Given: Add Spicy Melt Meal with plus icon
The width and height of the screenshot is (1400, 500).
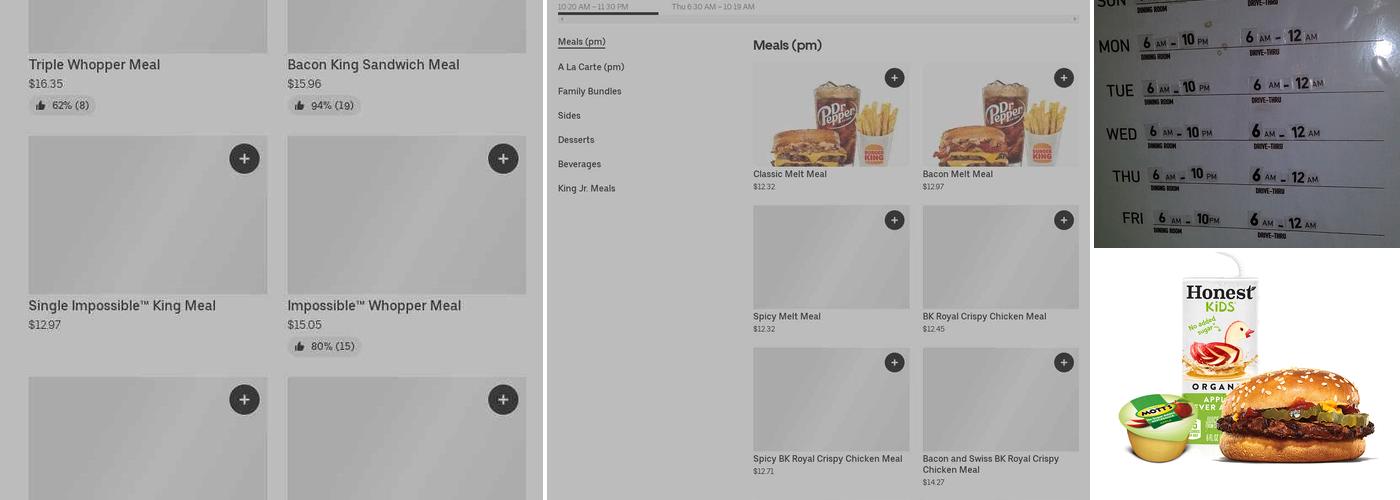Looking at the screenshot, I should (x=894, y=220).
